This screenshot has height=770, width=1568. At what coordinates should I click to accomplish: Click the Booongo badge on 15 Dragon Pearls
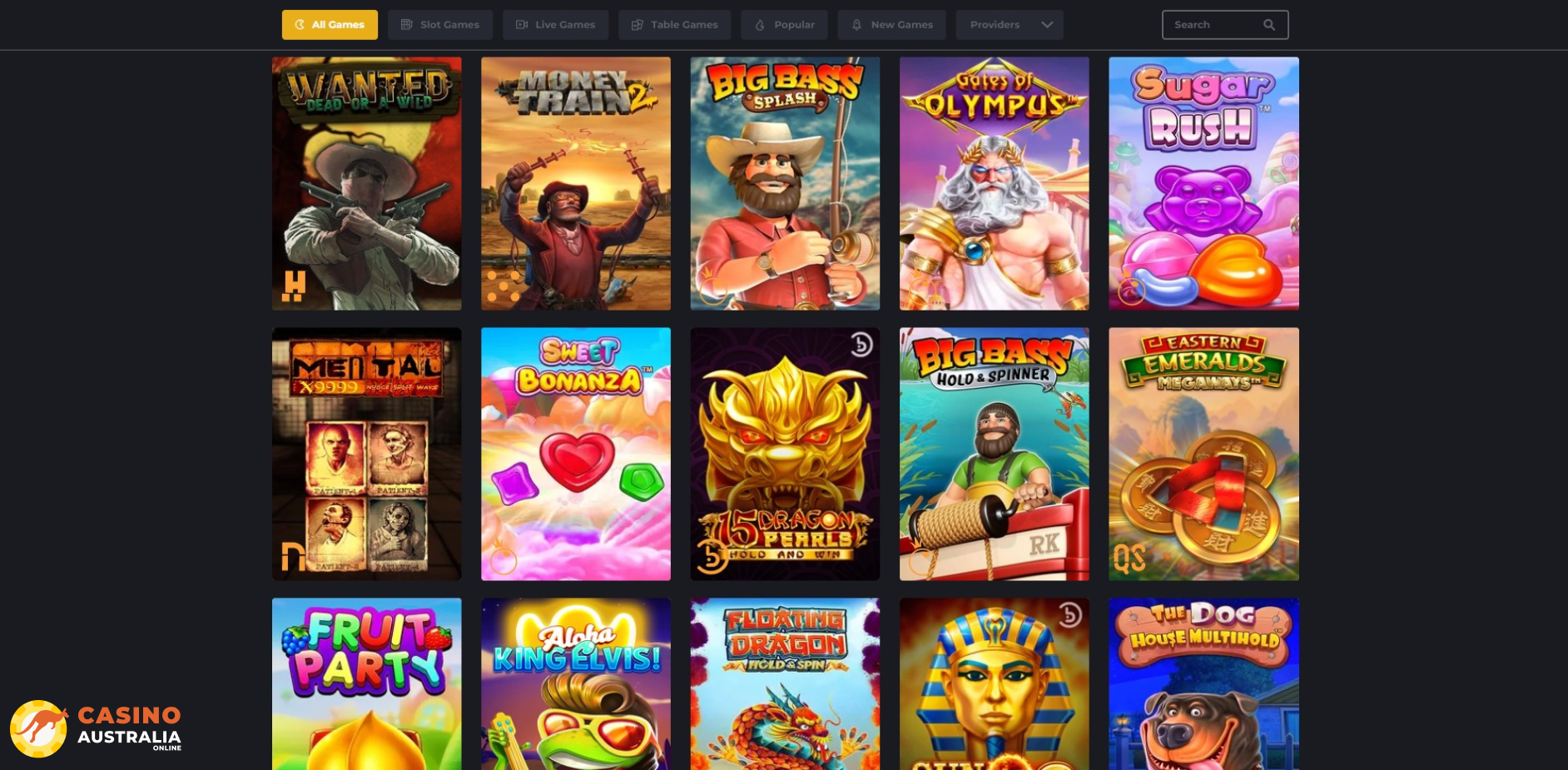[861, 344]
